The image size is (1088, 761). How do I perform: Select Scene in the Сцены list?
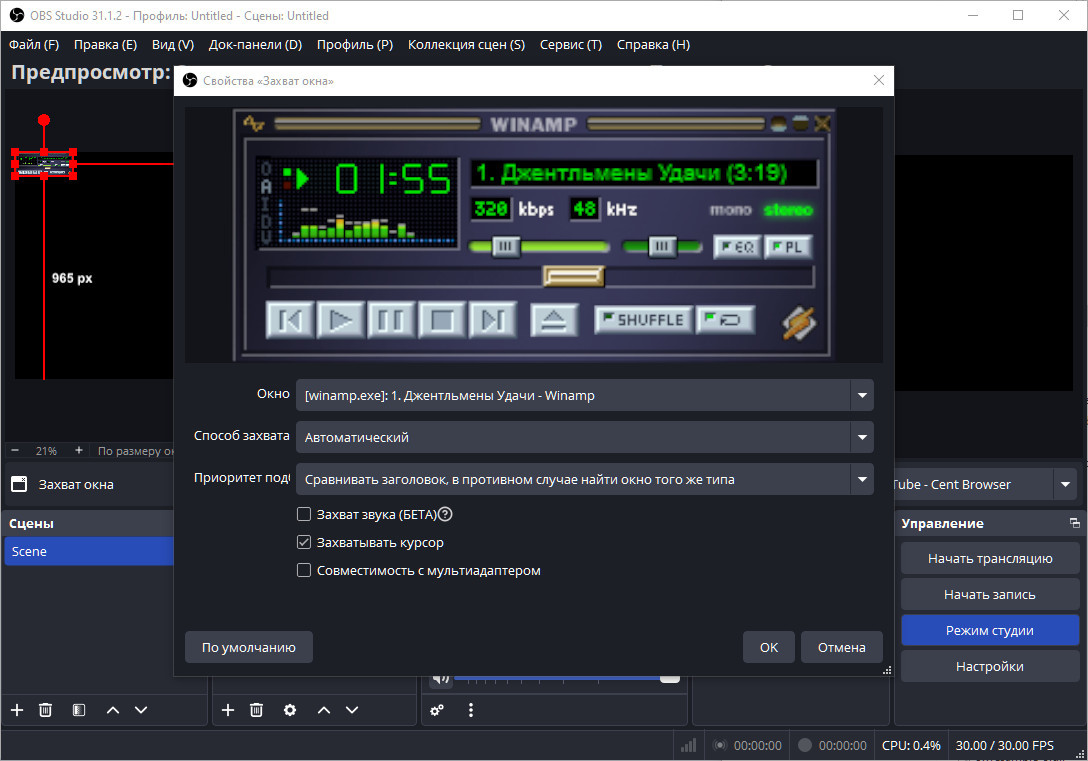89,551
